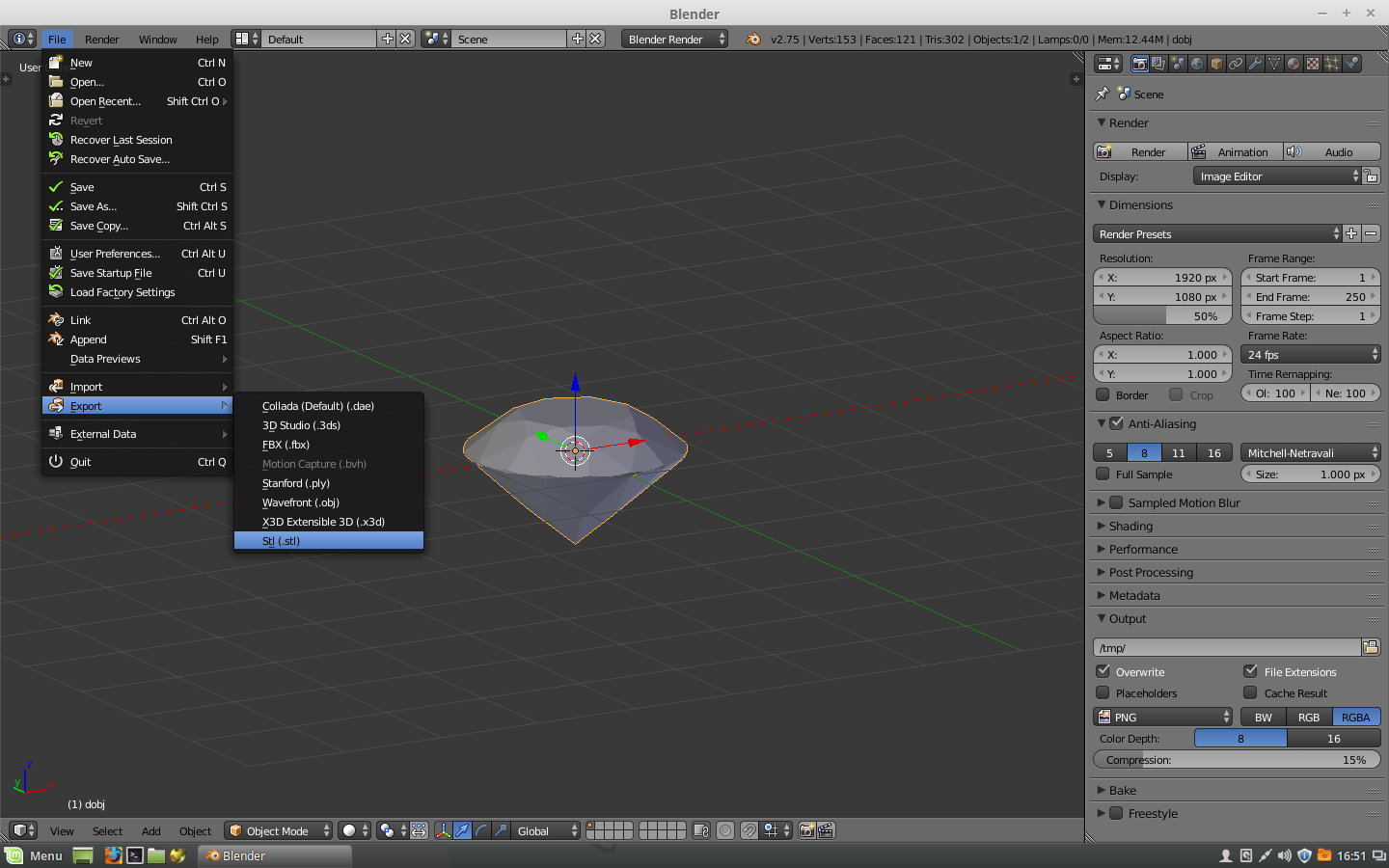Select the rotate manipulator arc icon

click(481, 830)
